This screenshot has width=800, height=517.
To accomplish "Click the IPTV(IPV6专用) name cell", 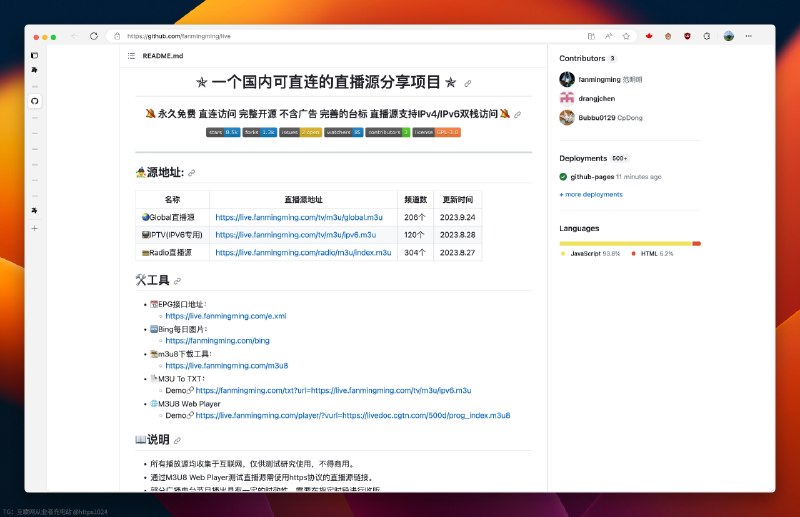I will pyautogui.click(x=172, y=235).
